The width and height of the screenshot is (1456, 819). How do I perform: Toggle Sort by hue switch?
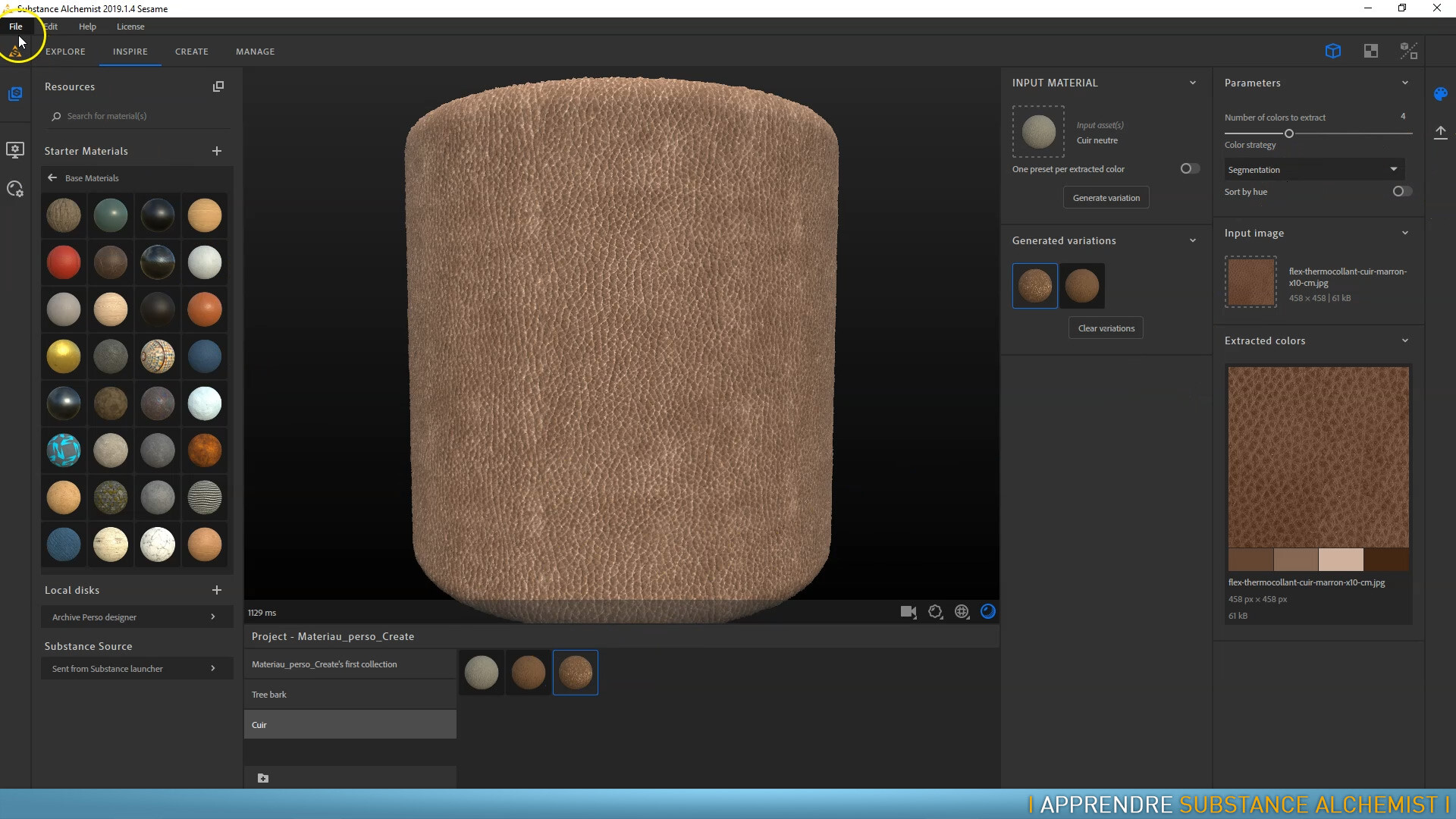pos(1402,191)
